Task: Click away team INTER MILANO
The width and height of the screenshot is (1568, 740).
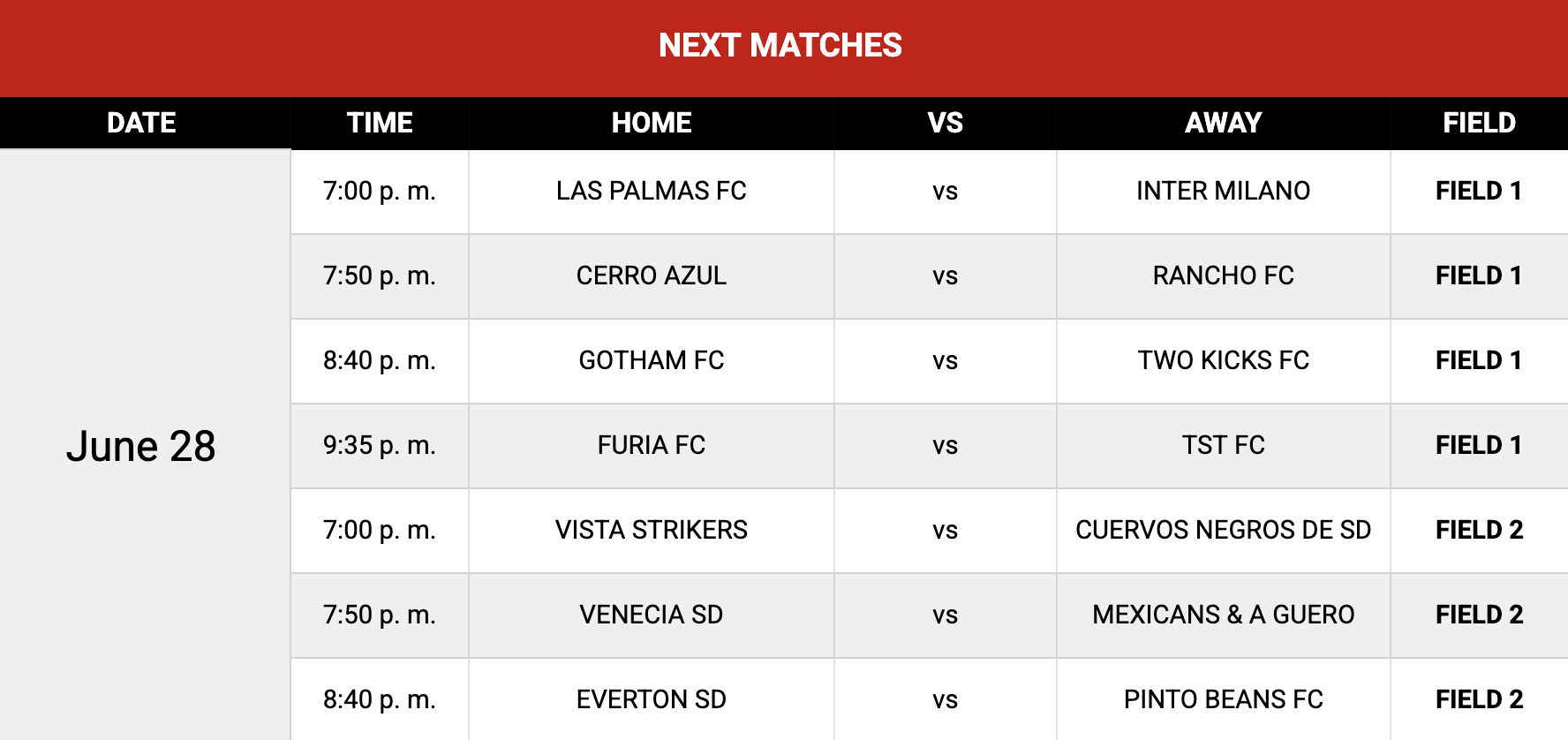Action: click(x=1224, y=191)
